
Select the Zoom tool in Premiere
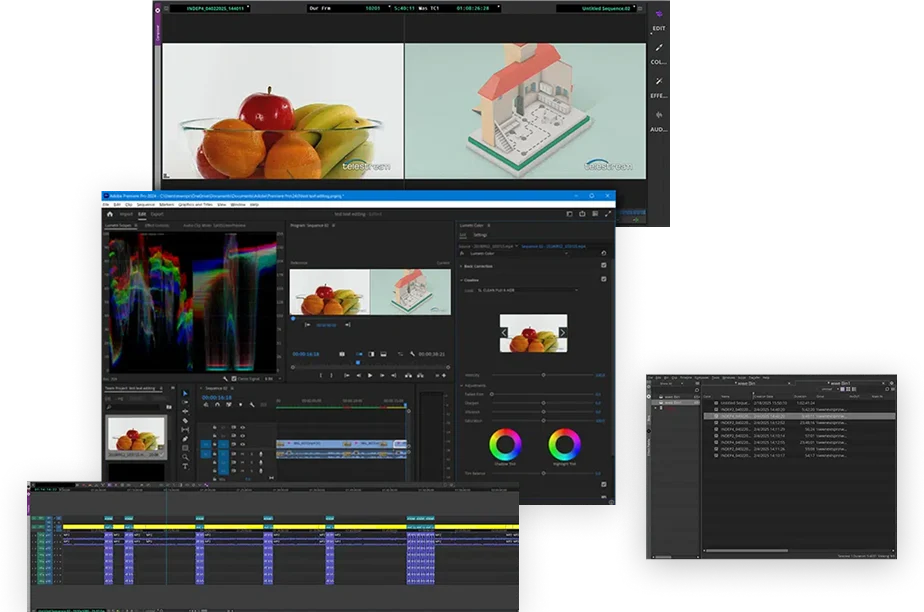point(185,457)
